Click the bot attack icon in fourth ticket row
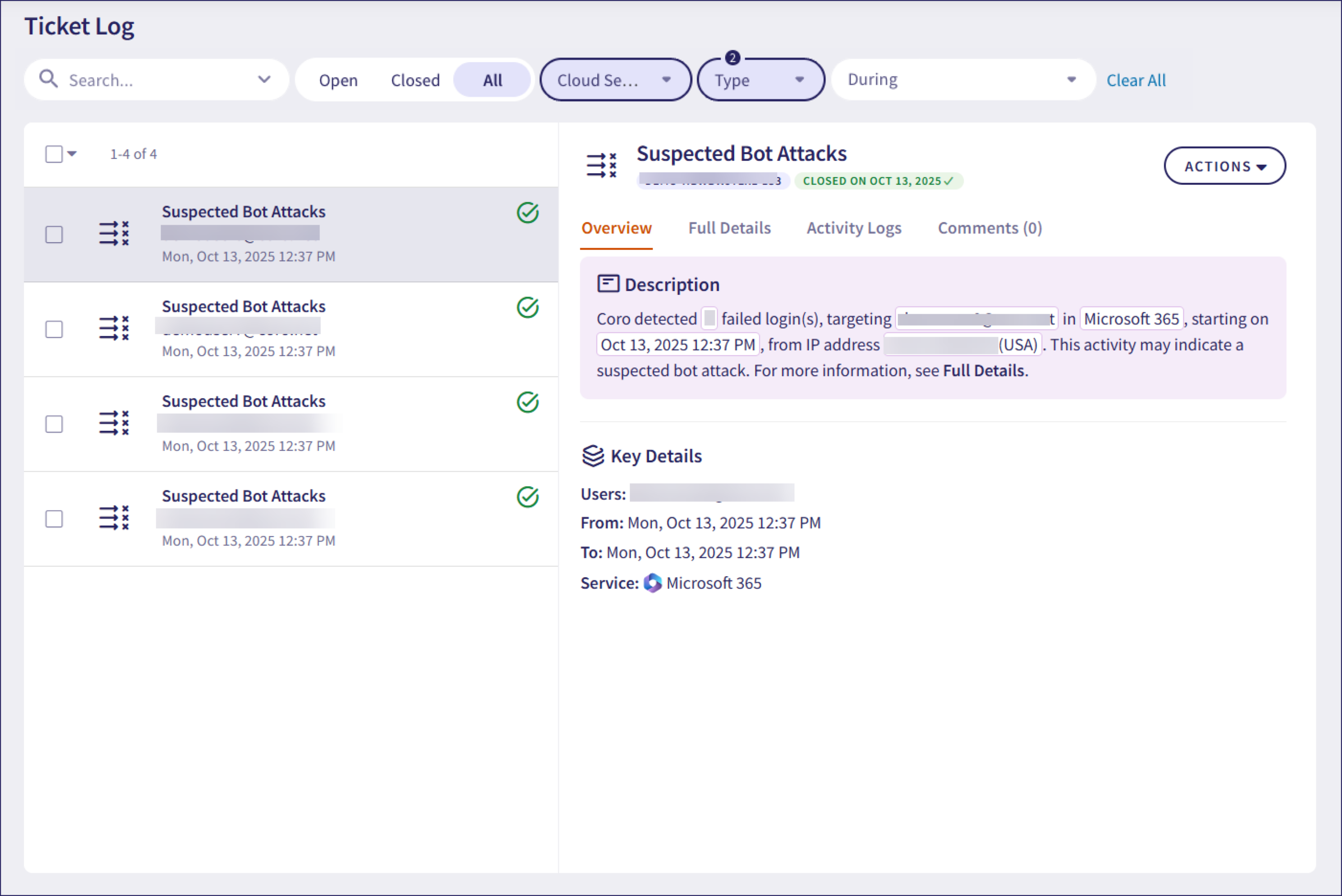Image resolution: width=1342 pixels, height=896 pixels. point(114,518)
